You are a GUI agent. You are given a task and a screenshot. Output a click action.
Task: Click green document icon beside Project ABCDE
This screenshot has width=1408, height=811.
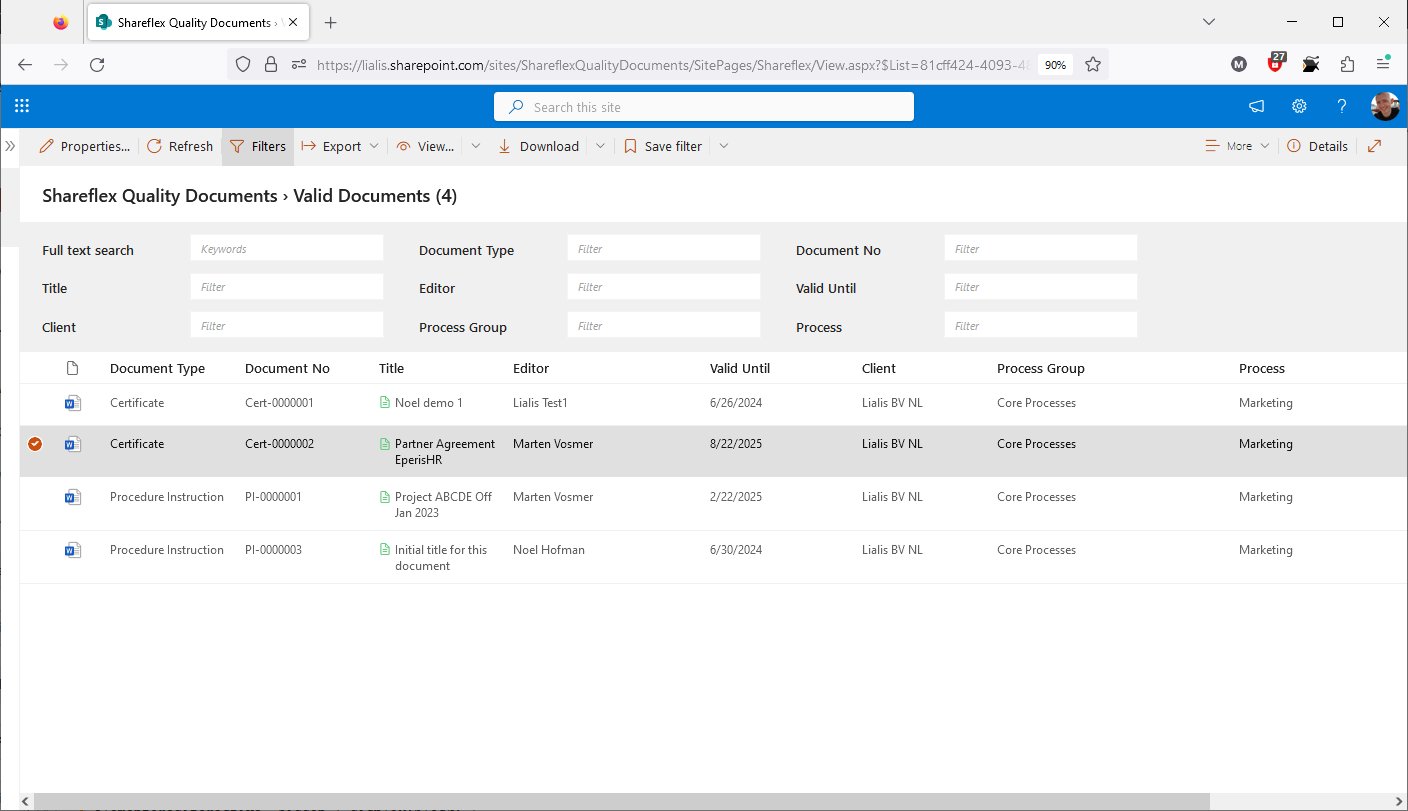click(x=384, y=497)
